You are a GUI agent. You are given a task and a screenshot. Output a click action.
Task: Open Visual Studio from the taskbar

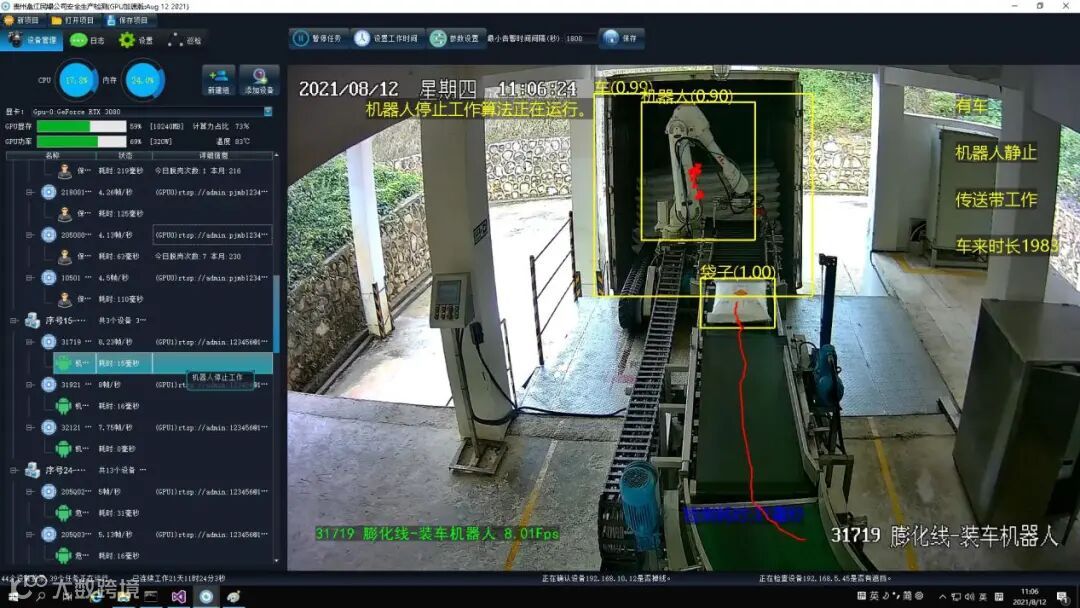click(178, 597)
